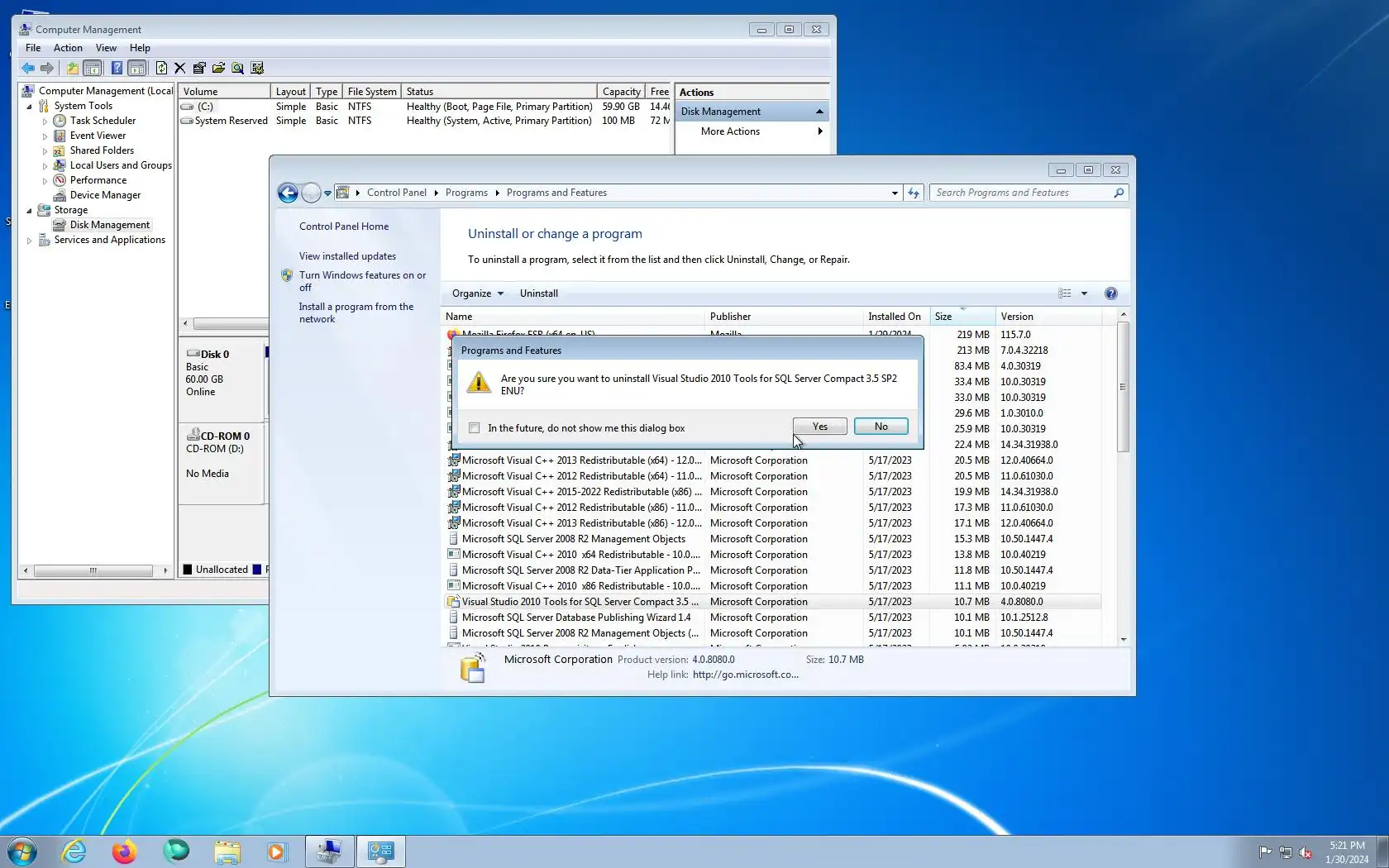Screen dimensions: 1389x868
Task: Open Windows Explorer from the taskbar
Action: (227, 851)
